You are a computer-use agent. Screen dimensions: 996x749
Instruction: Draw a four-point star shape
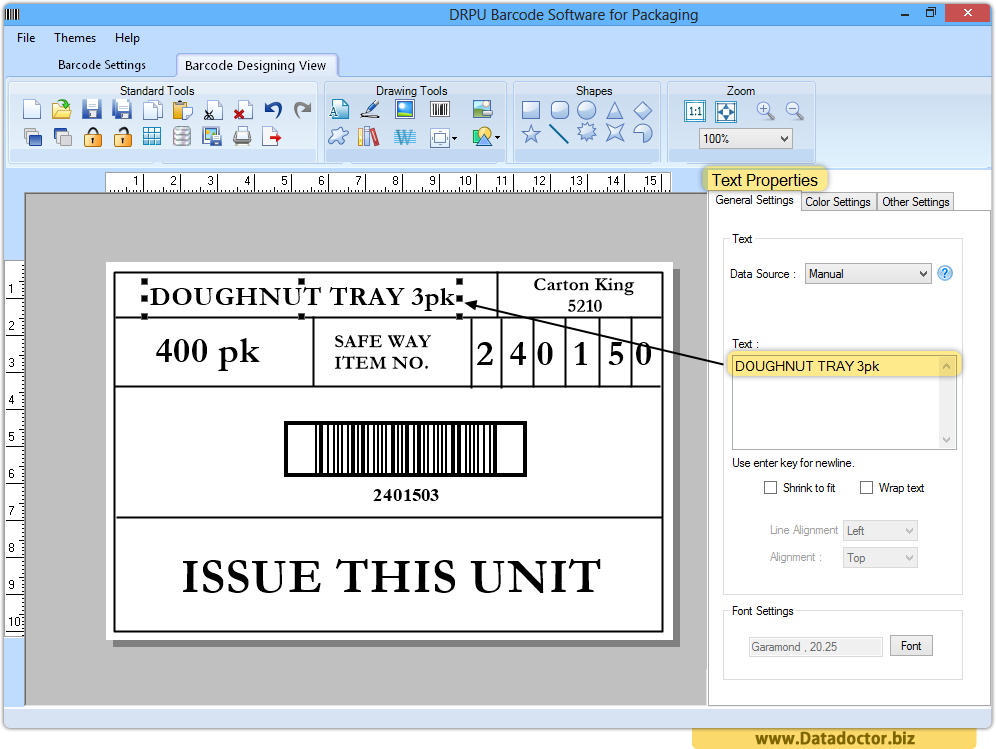coord(615,132)
